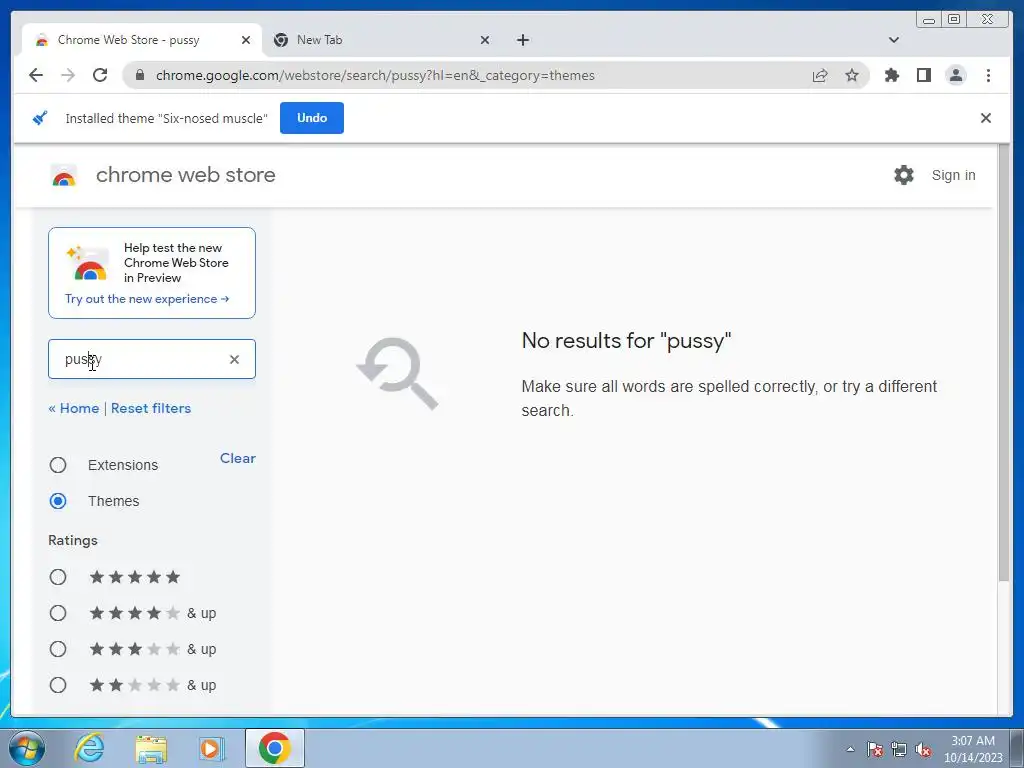Undo the Six-nosed muscle theme install

[x=312, y=118]
